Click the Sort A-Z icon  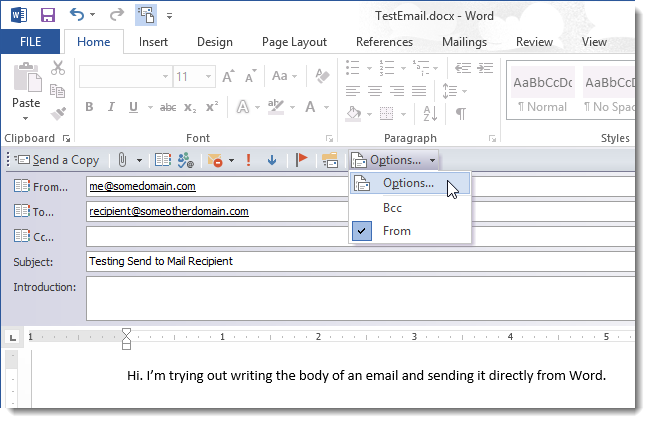click(430, 113)
